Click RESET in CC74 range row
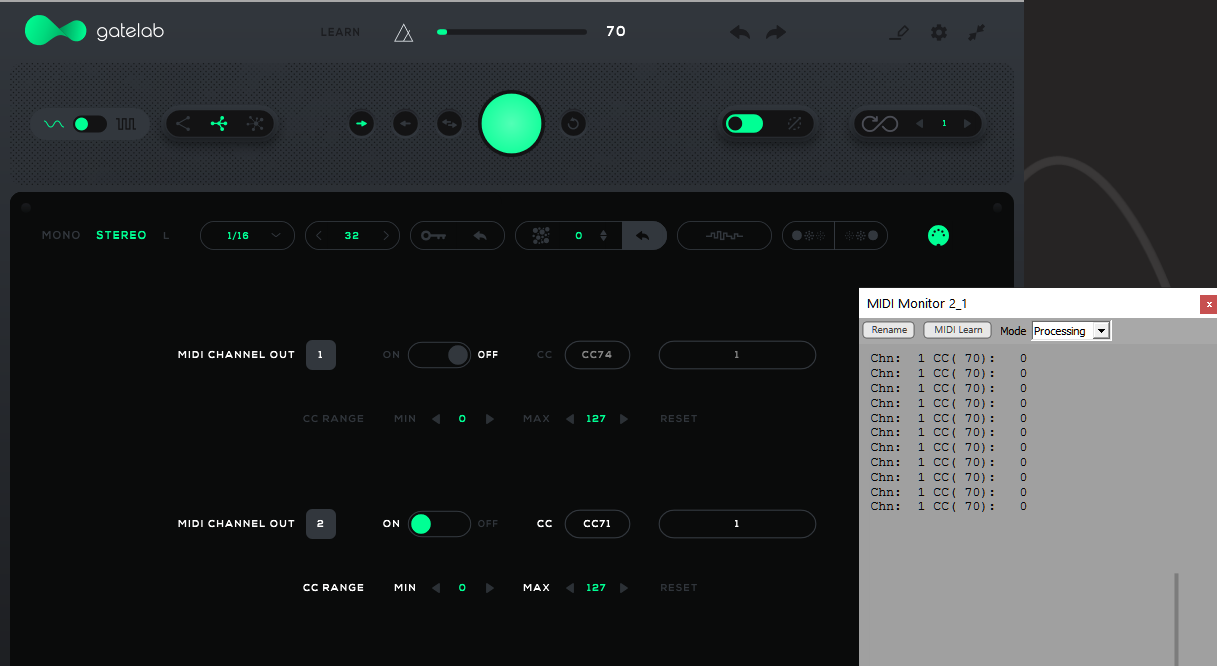 678,419
